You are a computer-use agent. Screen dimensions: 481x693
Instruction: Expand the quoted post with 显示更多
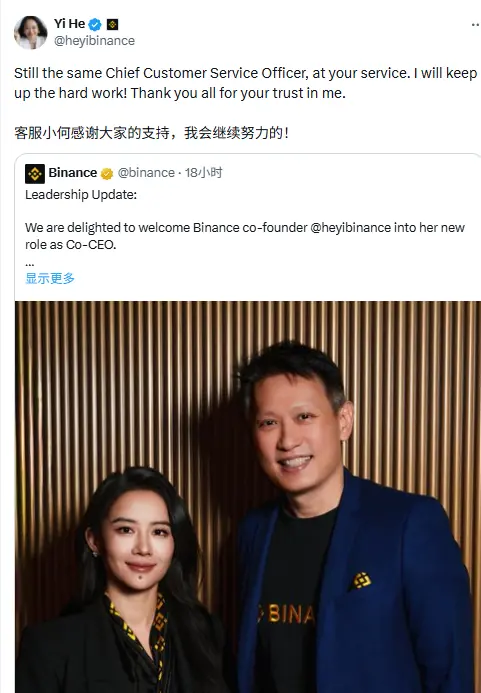pyautogui.click(x=50, y=278)
